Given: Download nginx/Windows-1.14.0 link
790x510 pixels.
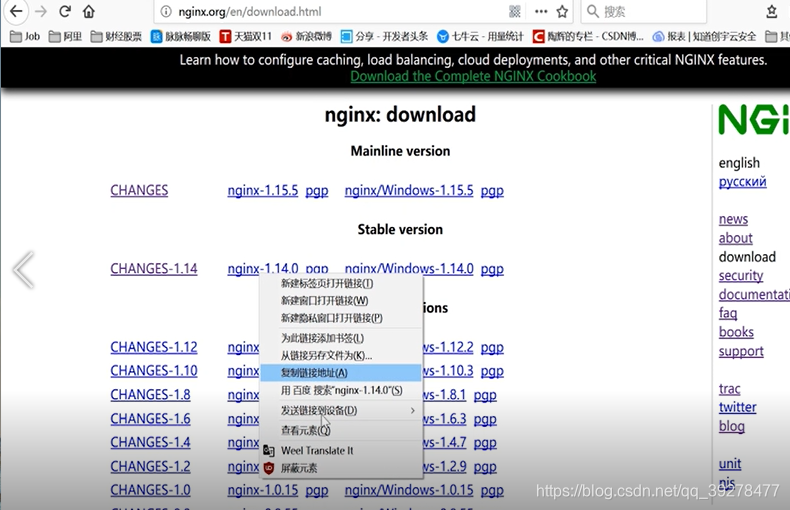Looking at the screenshot, I should point(409,269).
